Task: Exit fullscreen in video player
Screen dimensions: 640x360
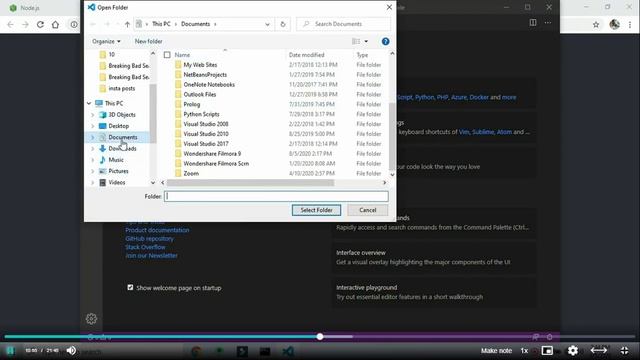Action: [x=624, y=350]
